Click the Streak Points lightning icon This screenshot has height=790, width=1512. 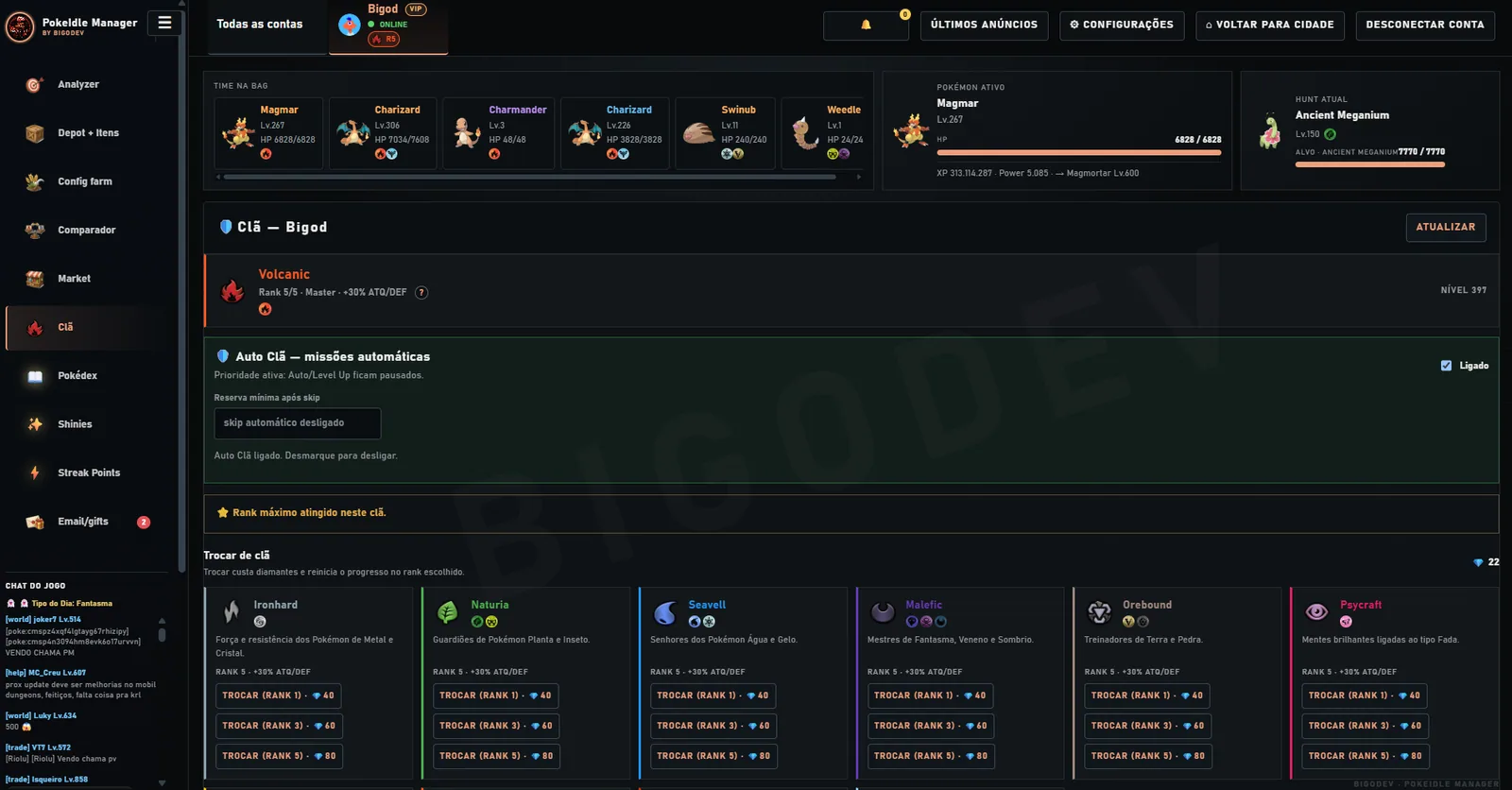(x=35, y=472)
